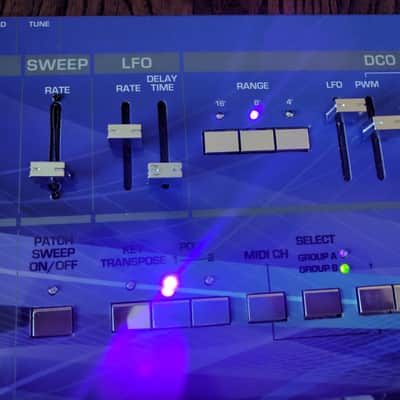Click the LFO section header
This screenshot has width=400, height=400.
pos(137,63)
